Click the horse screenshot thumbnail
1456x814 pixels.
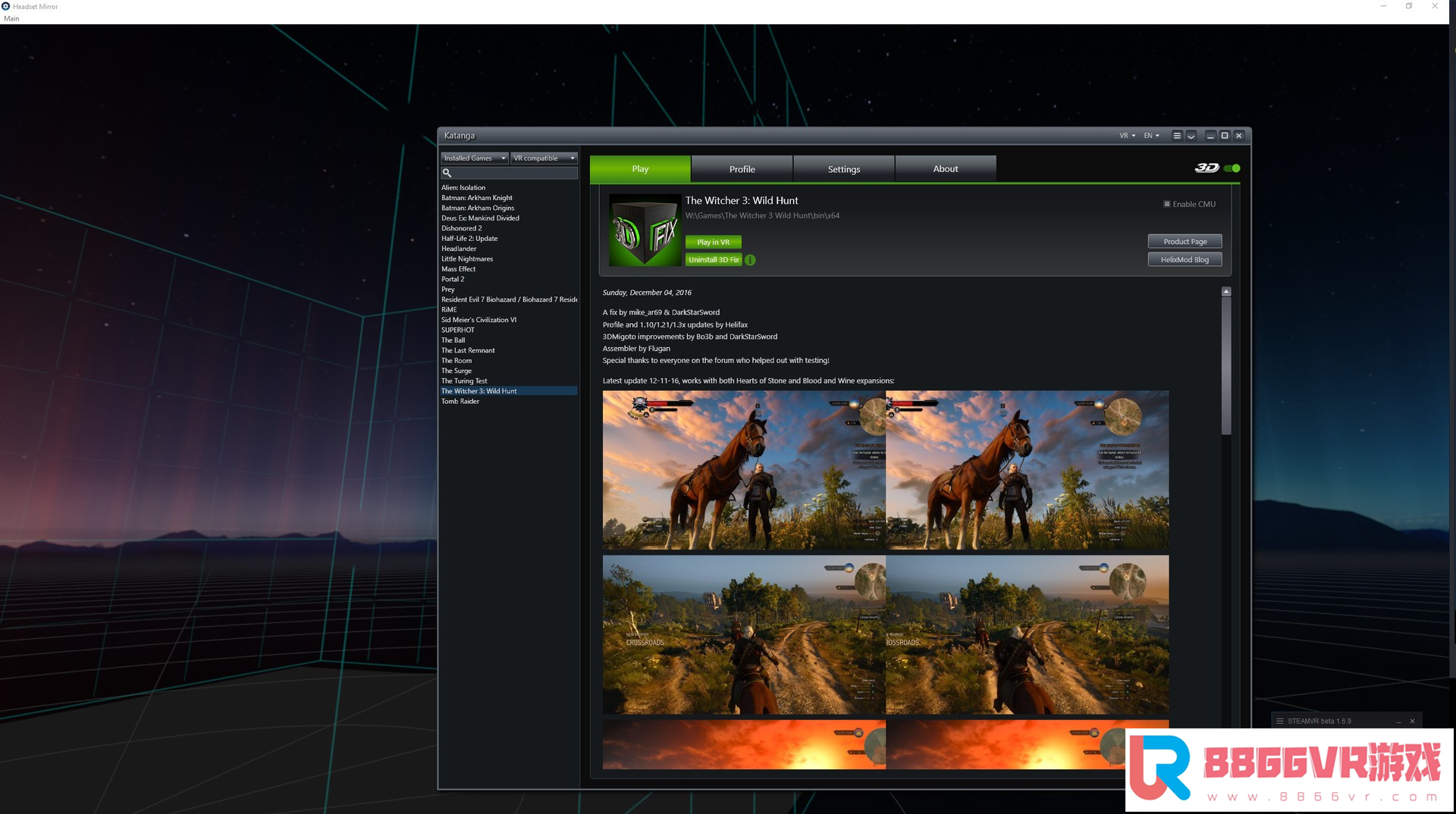[x=885, y=470]
